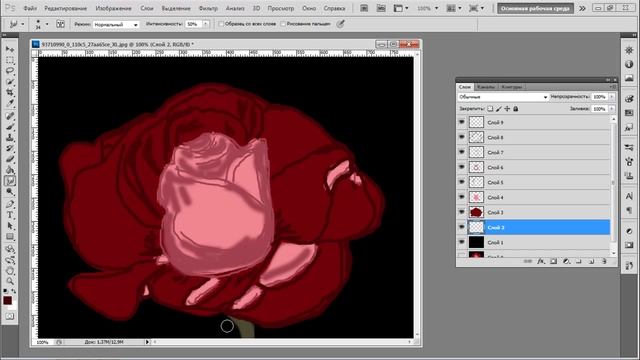Open the Изображение menu
The height and width of the screenshot is (360, 640).
(113, 8)
